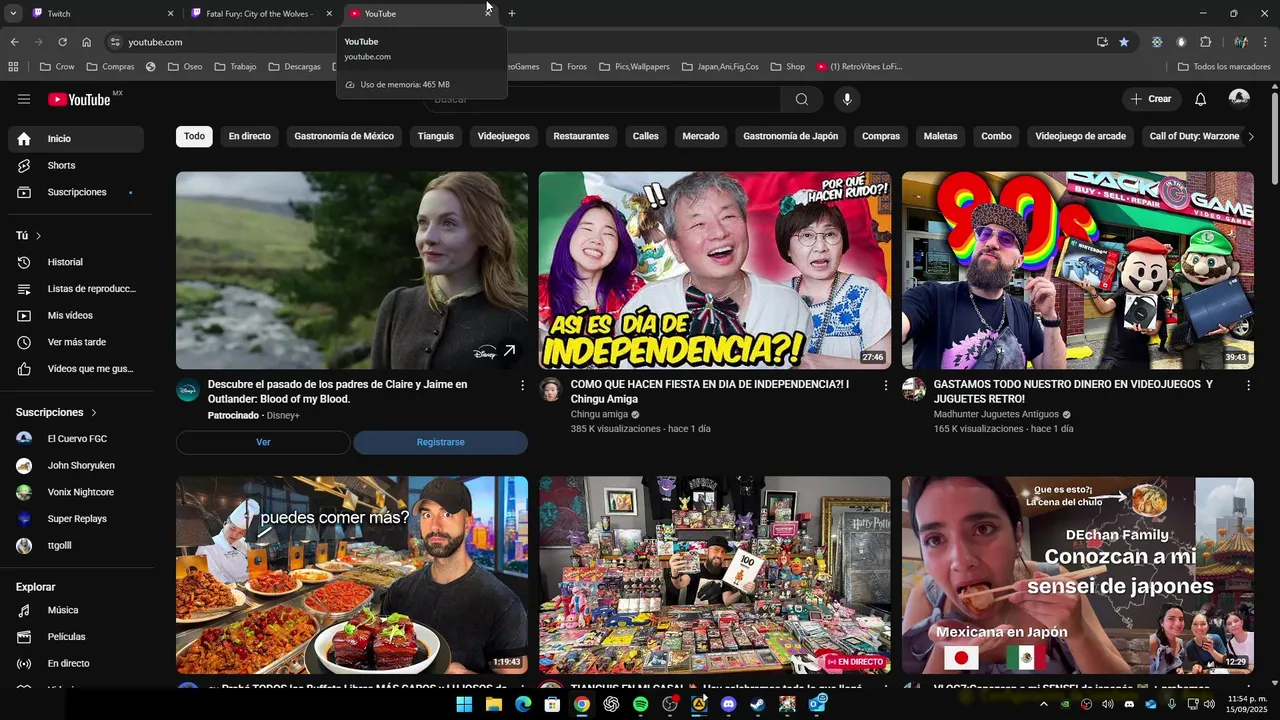1280x720 pixels.
Task: Select the Gastronomía de México chip
Action: click(x=344, y=136)
